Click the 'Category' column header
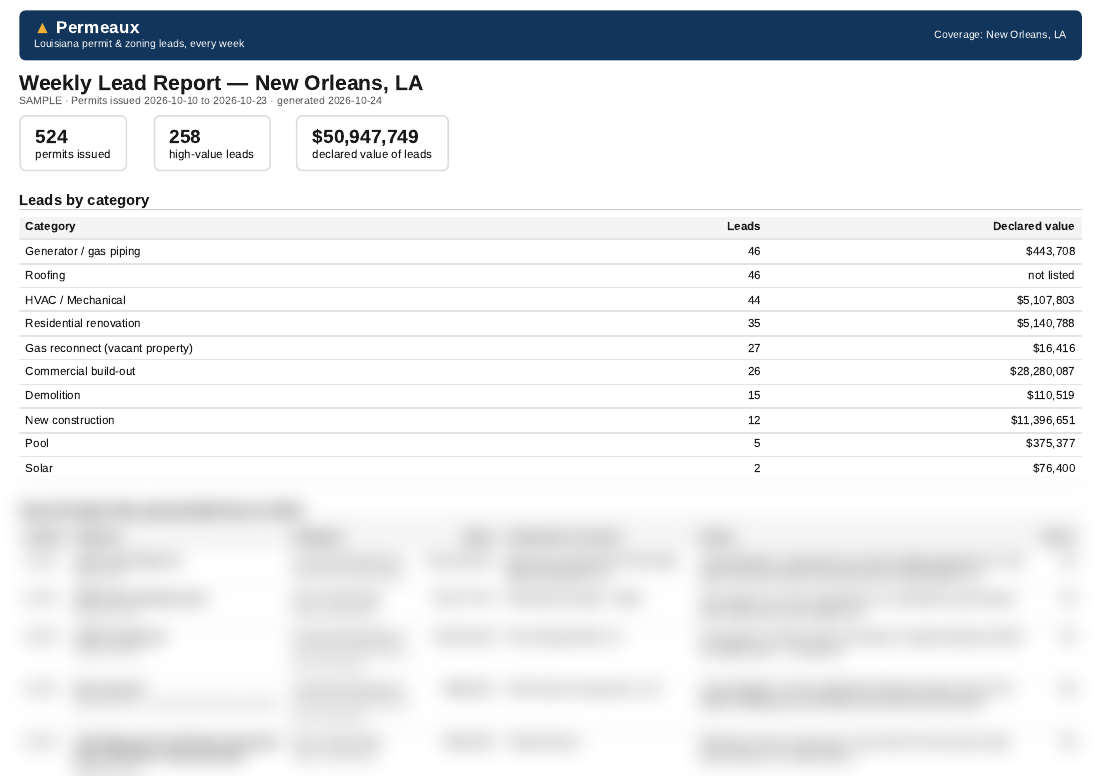Screen dimensions: 1100x776 (50, 226)
